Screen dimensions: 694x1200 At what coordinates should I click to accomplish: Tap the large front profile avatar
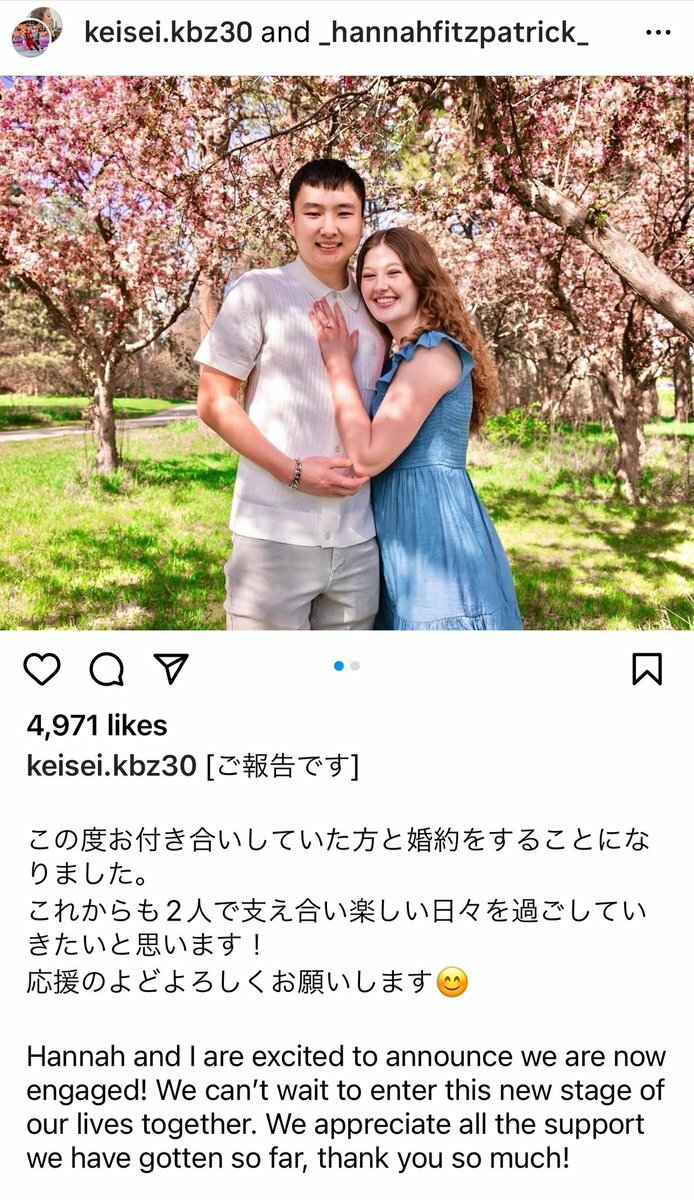coord(30,39)
